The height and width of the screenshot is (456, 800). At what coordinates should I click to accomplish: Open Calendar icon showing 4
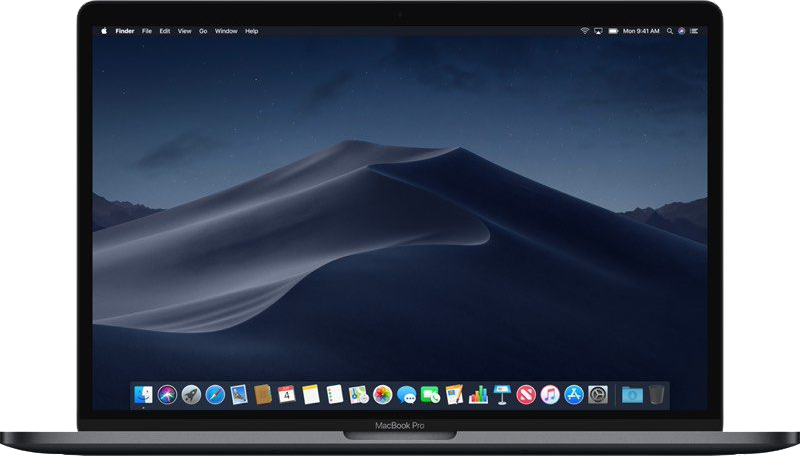(287, 395)
